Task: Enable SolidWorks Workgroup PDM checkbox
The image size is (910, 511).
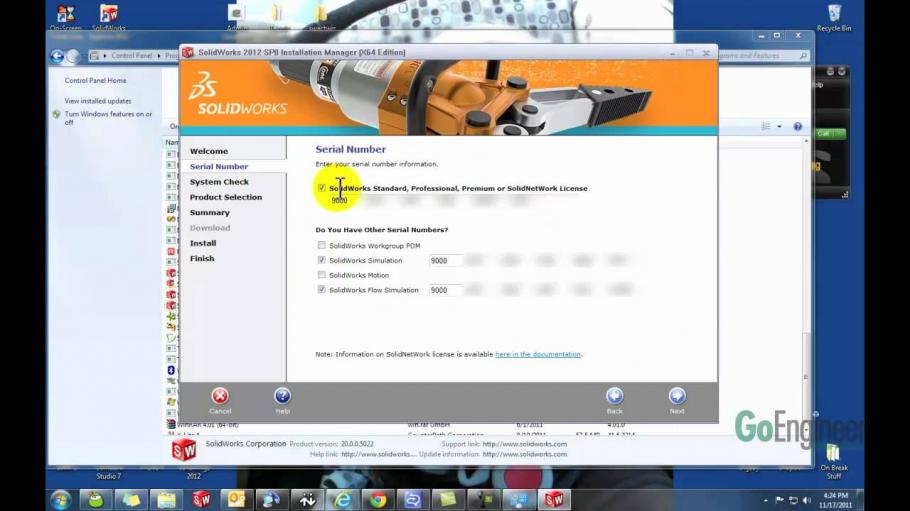Action: click(322, 245)
